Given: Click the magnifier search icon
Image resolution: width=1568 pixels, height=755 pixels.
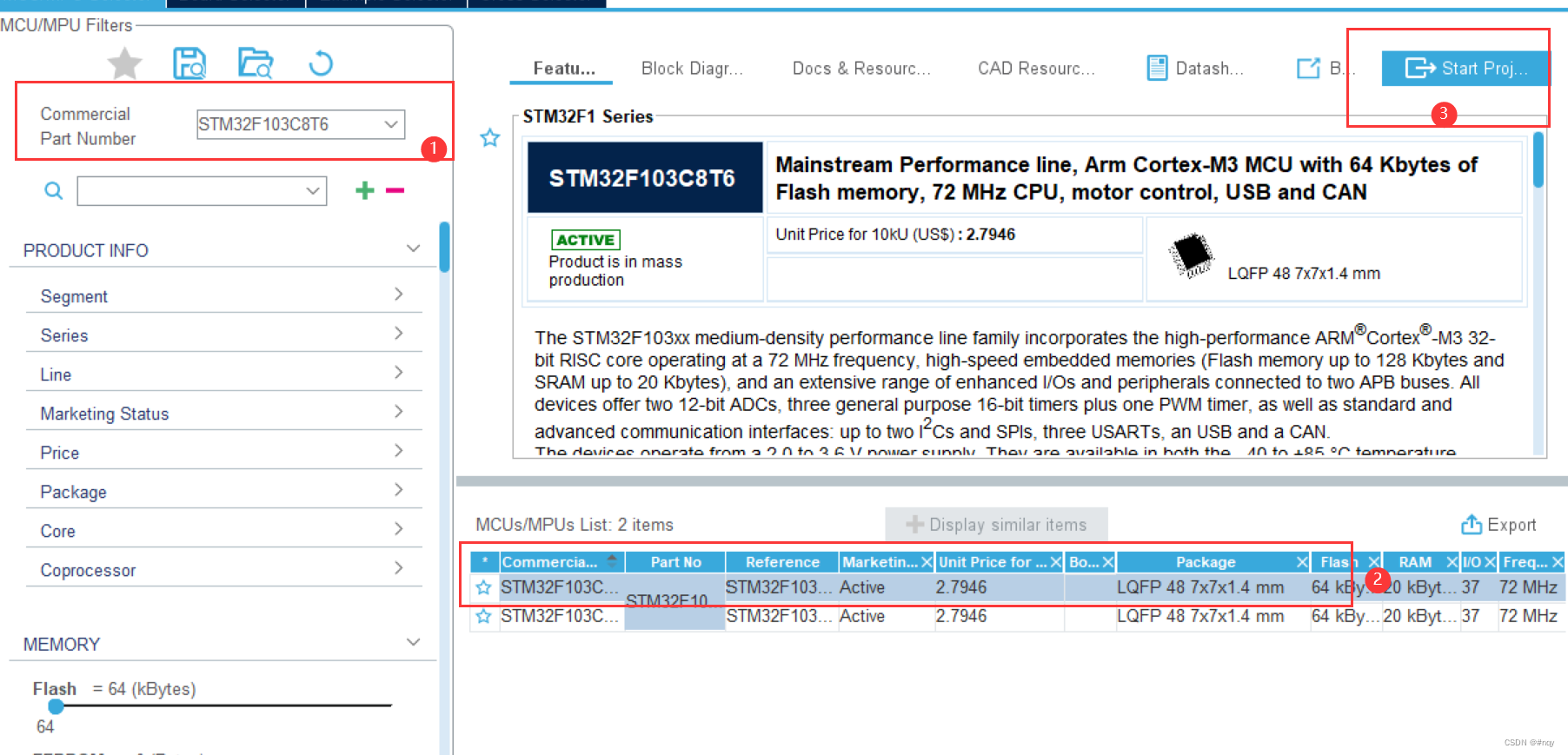Looking at the screenshot, I should coord(54,190).
